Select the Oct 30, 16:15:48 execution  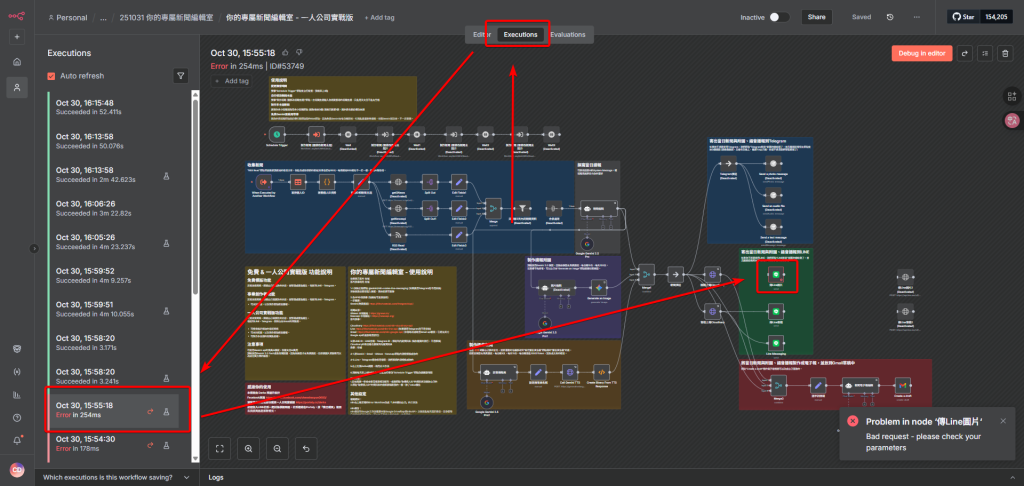point(110,107)
